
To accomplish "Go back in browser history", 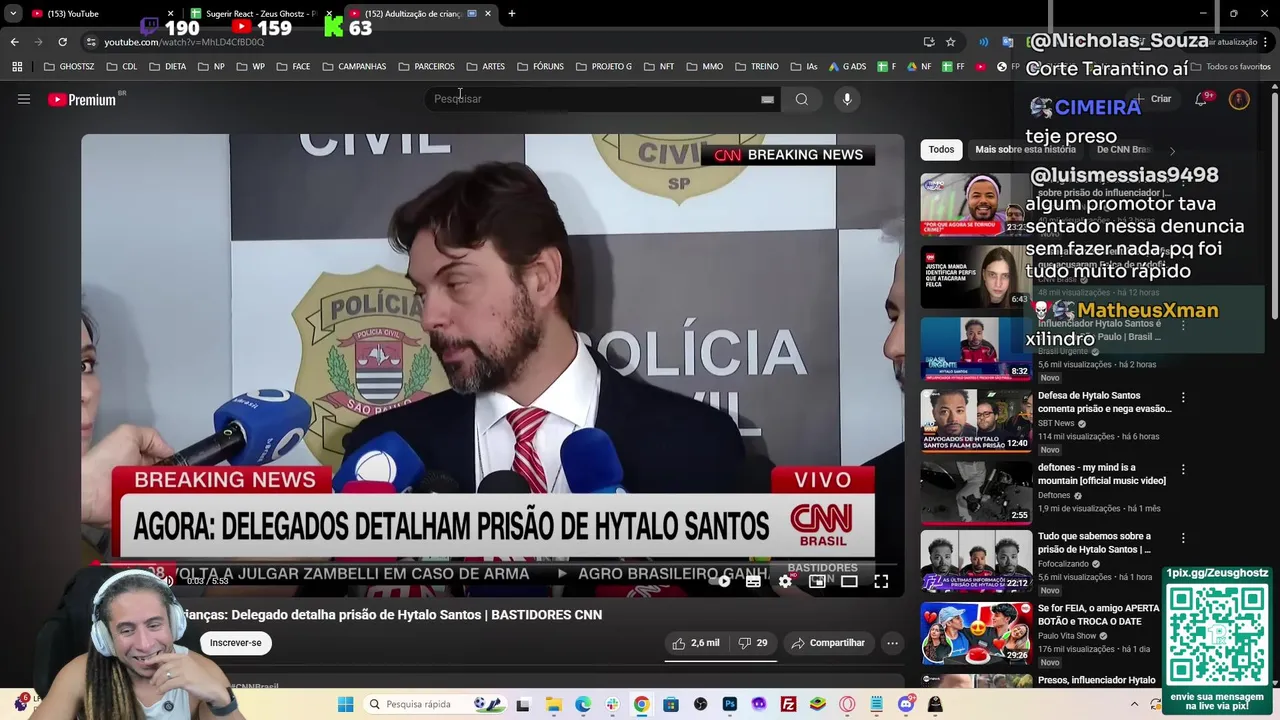I will click(x=14, y=42).
